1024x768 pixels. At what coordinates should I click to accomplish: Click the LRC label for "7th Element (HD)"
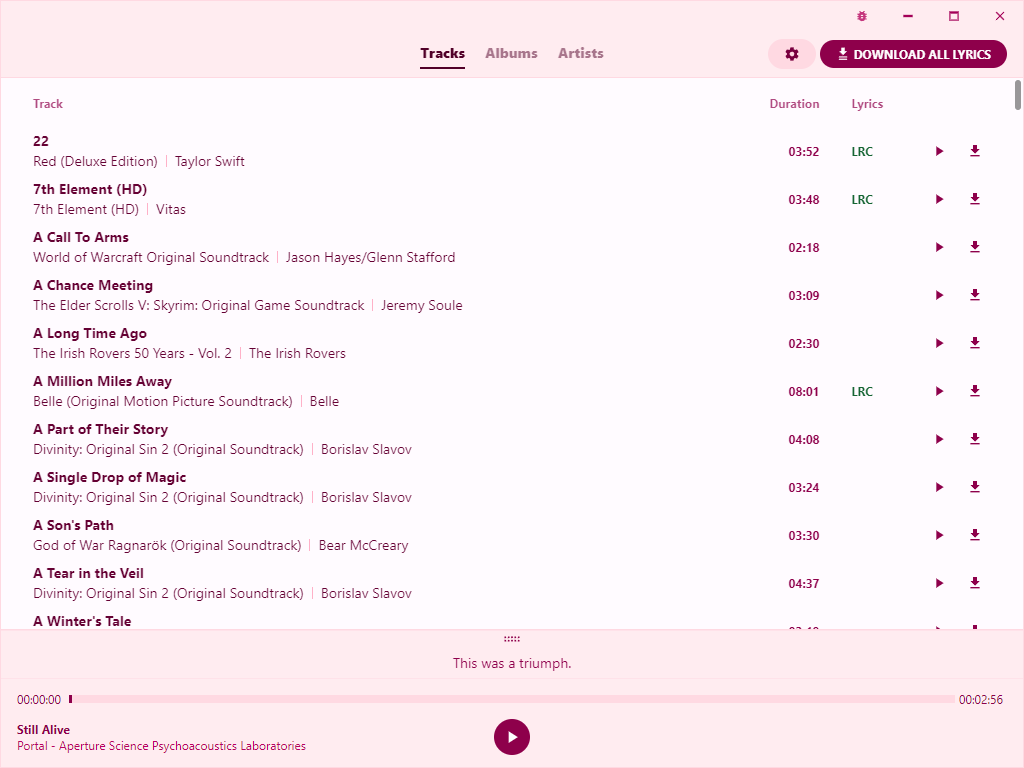coord(862,200)
